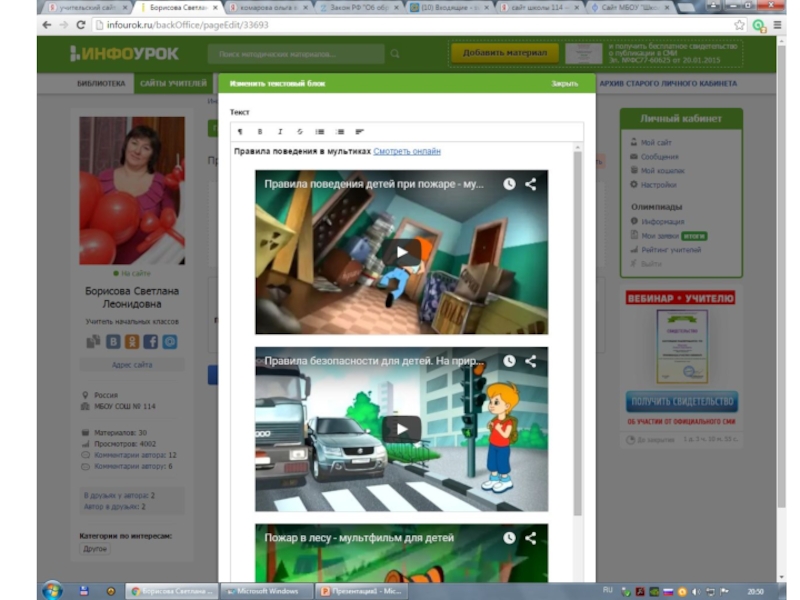Insert a numbered list in the editor
The image size is (800, 600).
pos(340,132)
